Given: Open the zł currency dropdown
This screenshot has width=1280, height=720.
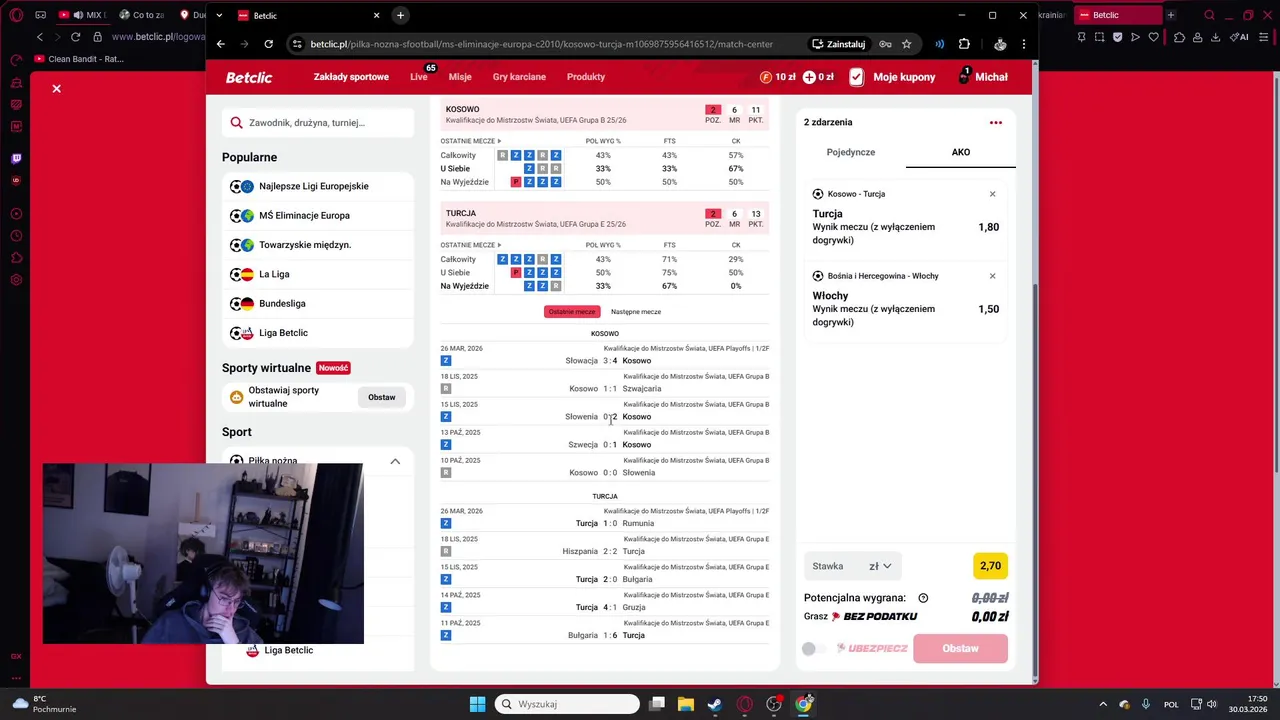Looking at the screenshot, I should tap(880, 566).
